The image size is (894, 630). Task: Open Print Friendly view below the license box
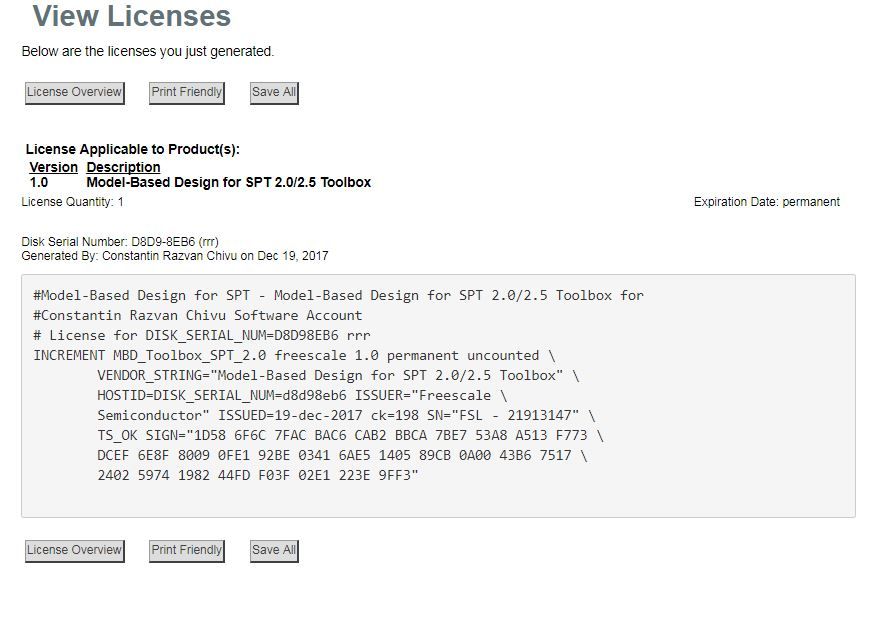(x=187, y=550)
